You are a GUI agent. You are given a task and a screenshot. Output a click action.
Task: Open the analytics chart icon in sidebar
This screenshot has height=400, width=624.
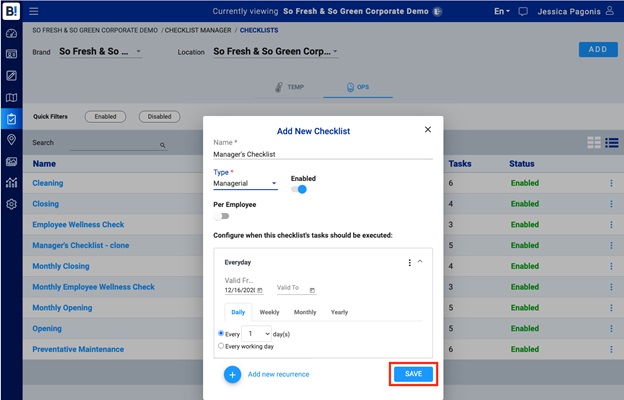12,182
